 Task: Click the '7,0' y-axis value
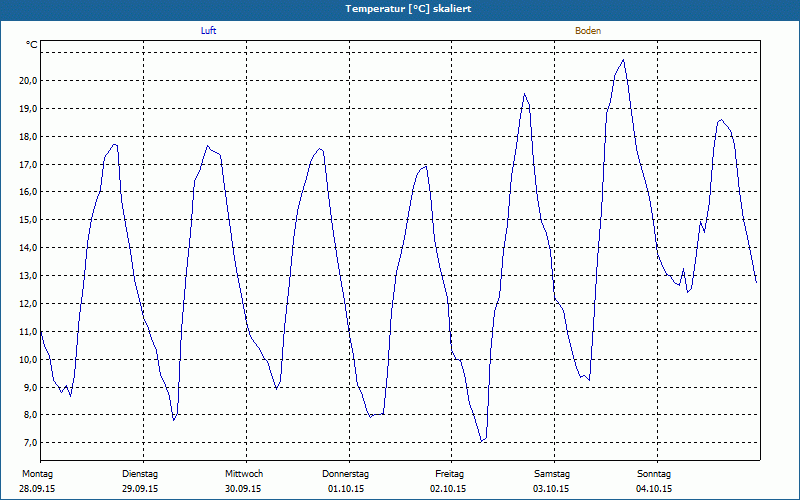click(31, 443)
